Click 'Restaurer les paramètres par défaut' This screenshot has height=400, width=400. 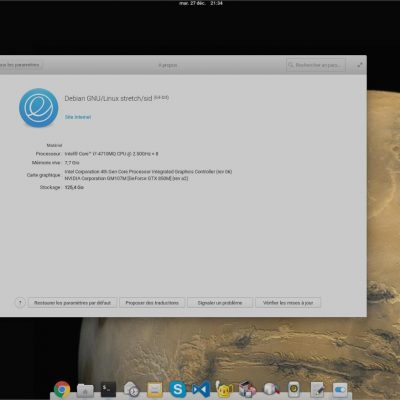click(x=72, y=303)
